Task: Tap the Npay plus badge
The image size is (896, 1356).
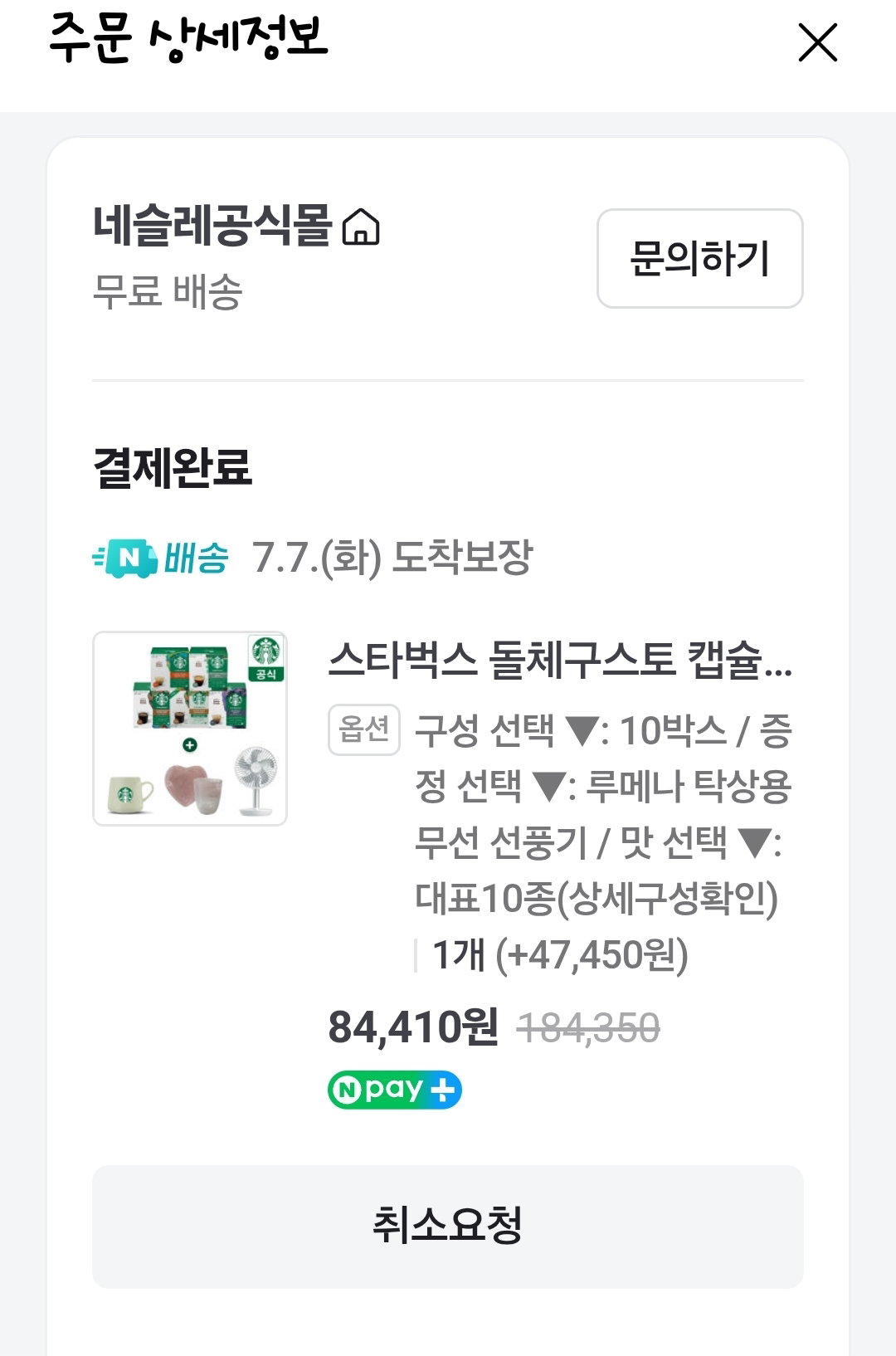Action: coord(395,1090)
